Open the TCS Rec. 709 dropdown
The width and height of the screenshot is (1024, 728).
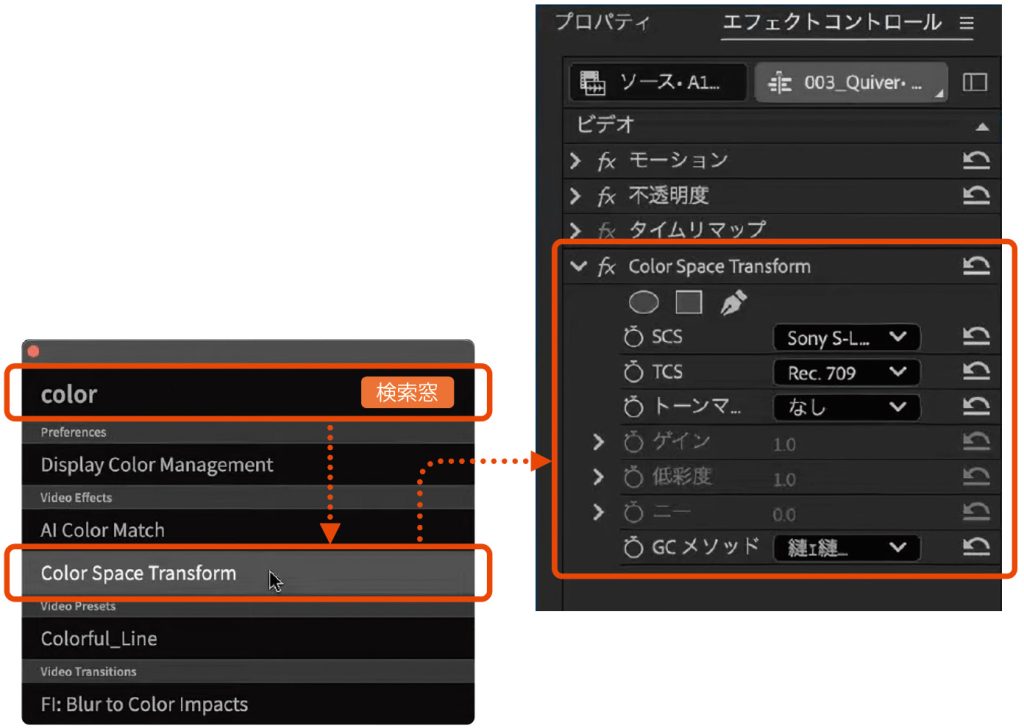tap(846, 373)
